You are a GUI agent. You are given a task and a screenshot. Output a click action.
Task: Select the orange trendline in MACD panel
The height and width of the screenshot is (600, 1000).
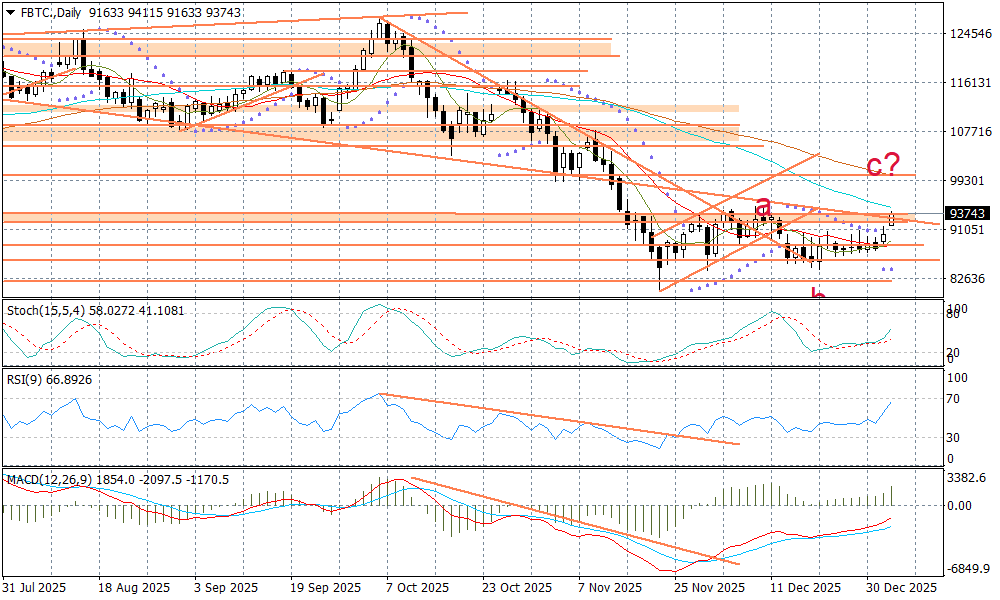point(560,519)
